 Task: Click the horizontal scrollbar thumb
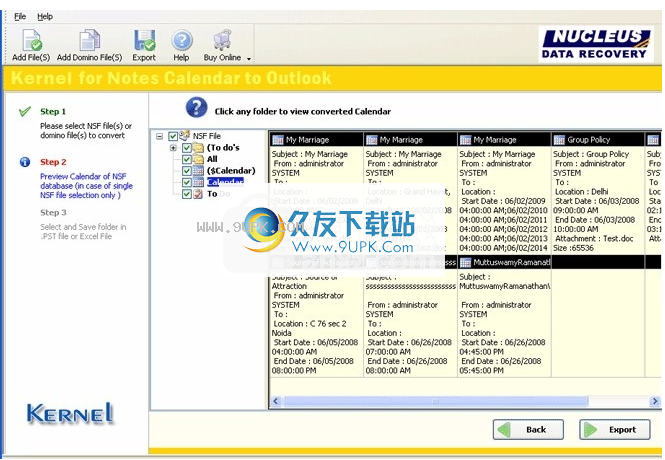(x=436, y=401)
